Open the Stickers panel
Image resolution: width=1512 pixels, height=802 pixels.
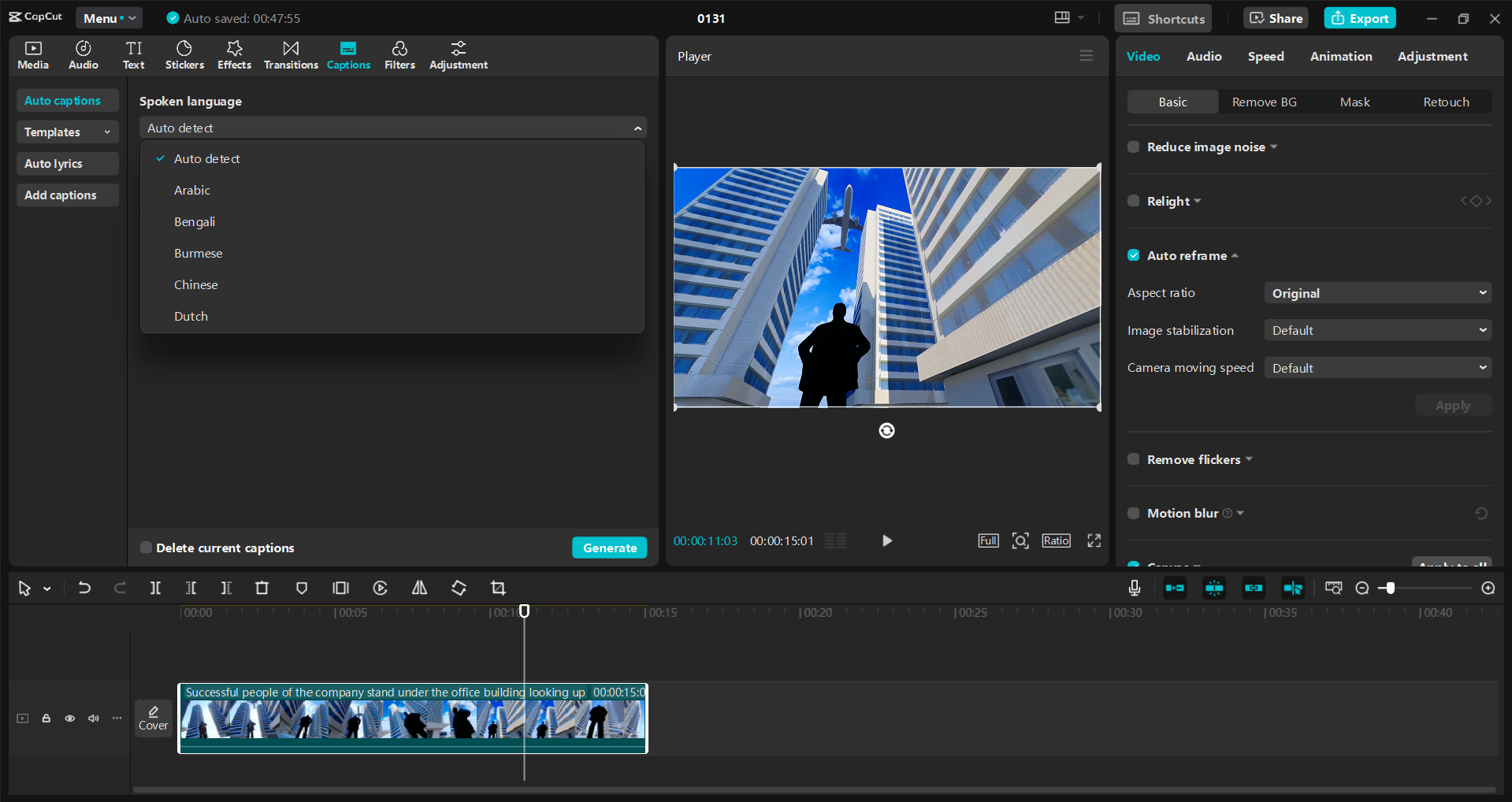coord(184,55)
